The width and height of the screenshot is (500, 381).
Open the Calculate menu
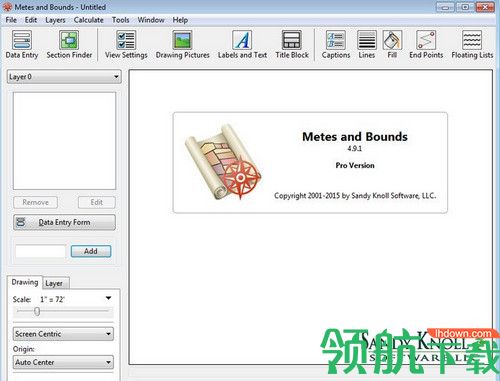click(89, 20)
